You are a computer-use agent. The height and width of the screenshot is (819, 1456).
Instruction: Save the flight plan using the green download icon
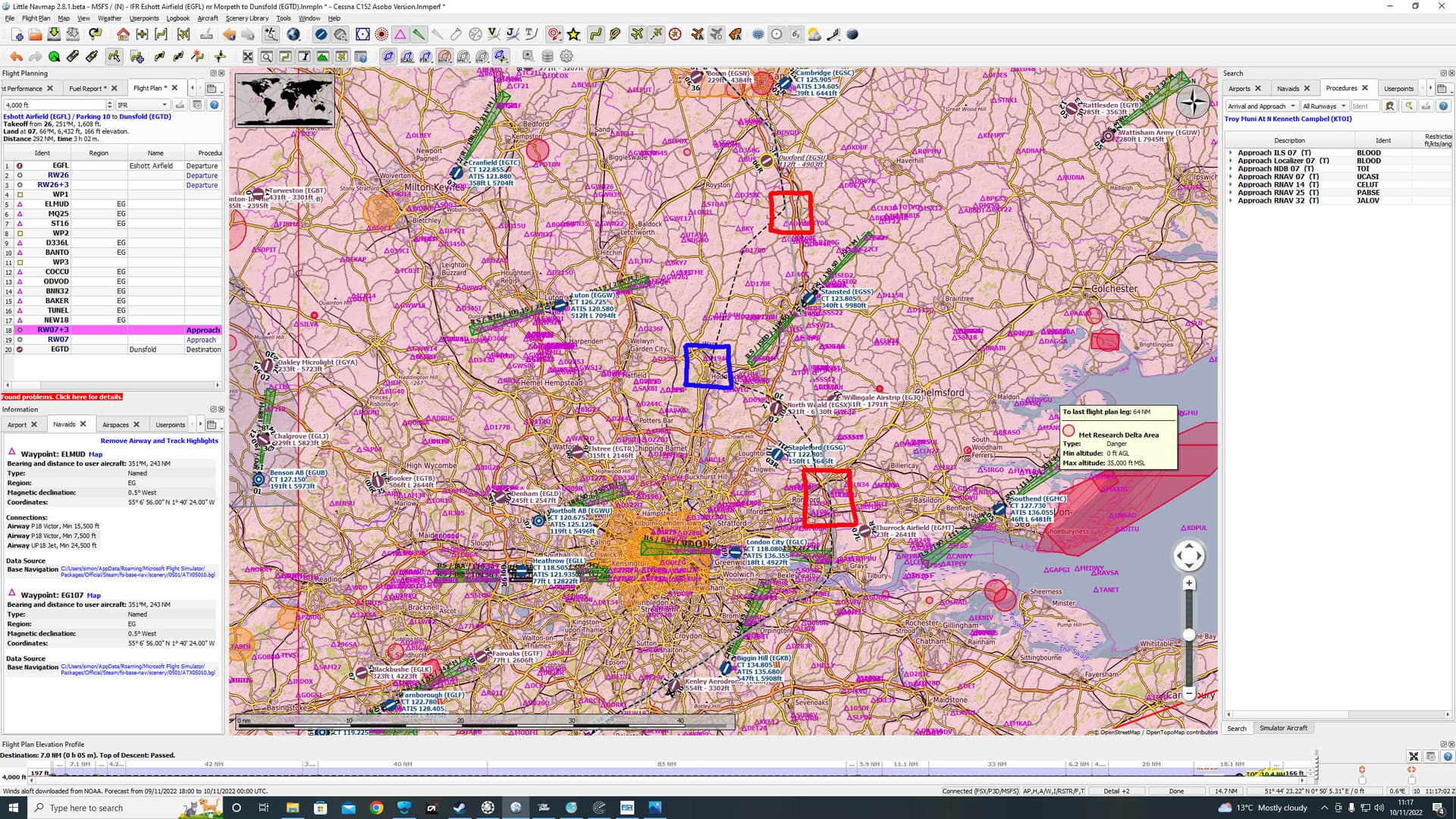(53, 35)
